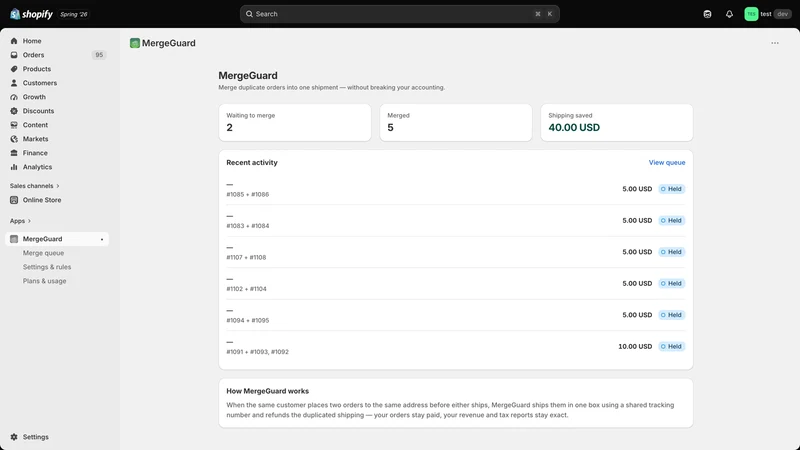Click Held badge for #1083 + #1084
This screenshot has height=450, width=800.
pos(671,220)
